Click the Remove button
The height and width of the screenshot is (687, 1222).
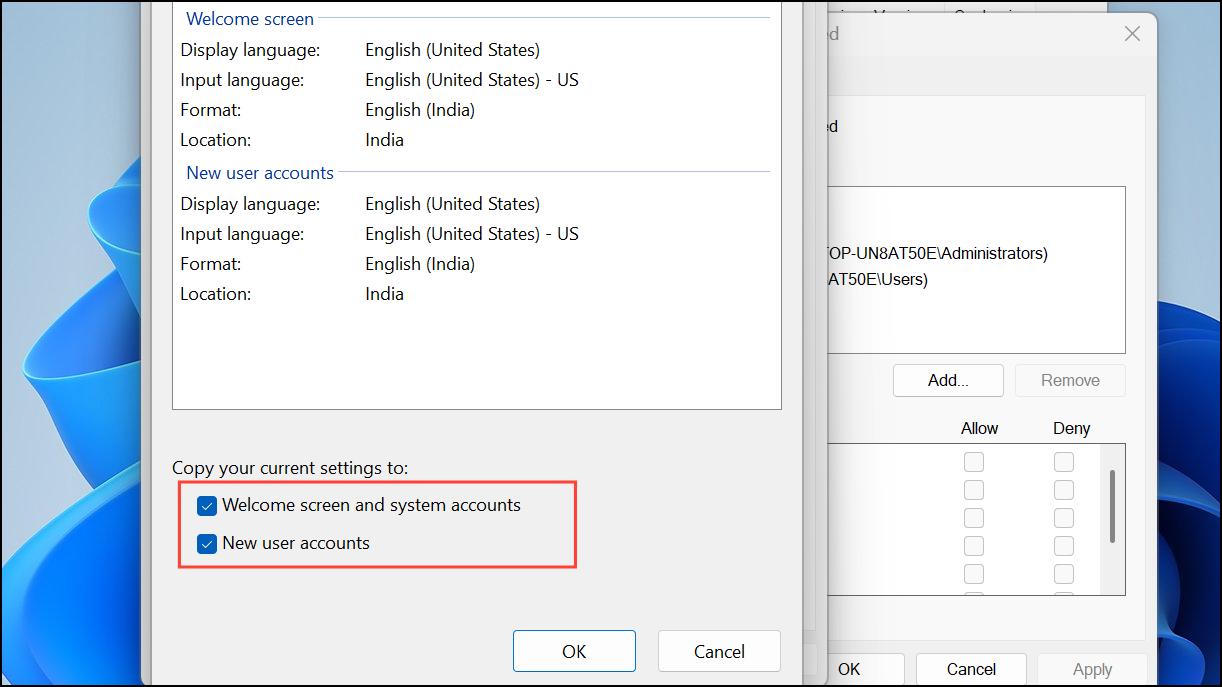pyautogui.click(x=1070, y=380)
